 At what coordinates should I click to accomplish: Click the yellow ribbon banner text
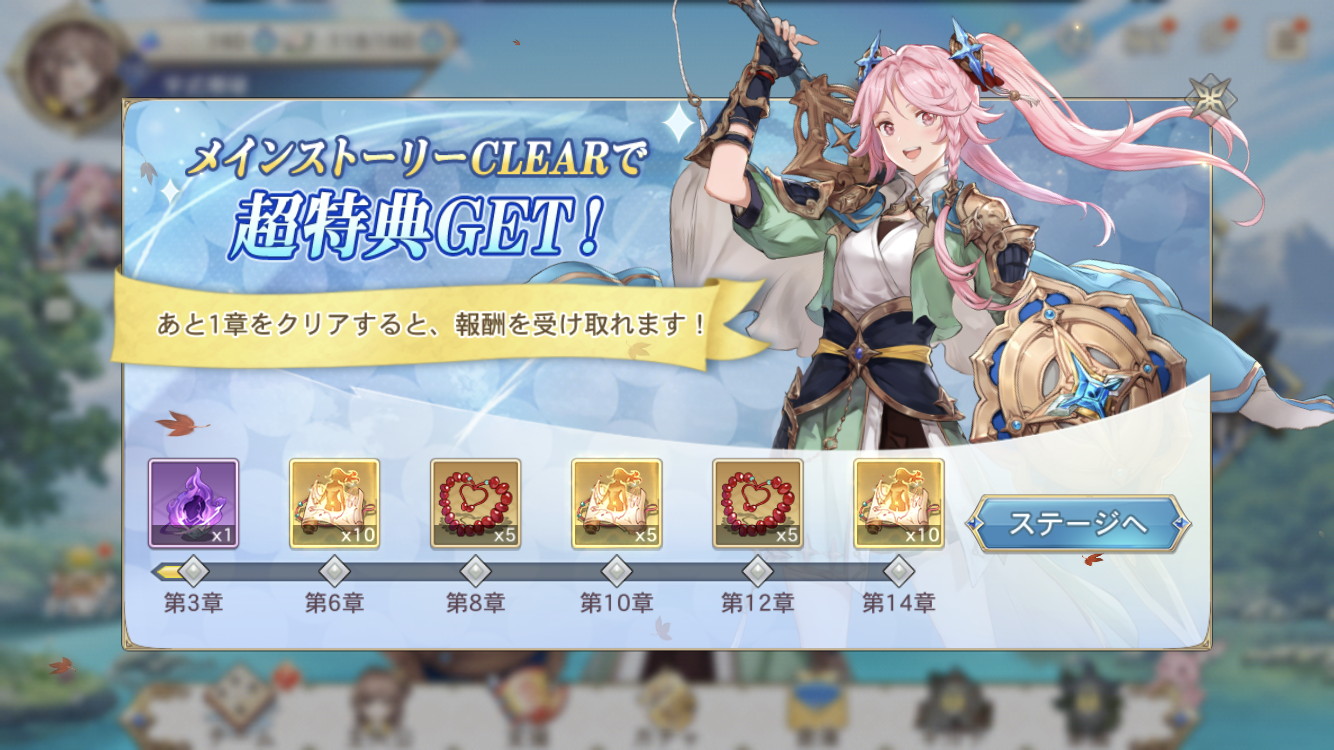click(x=433, y=325)
